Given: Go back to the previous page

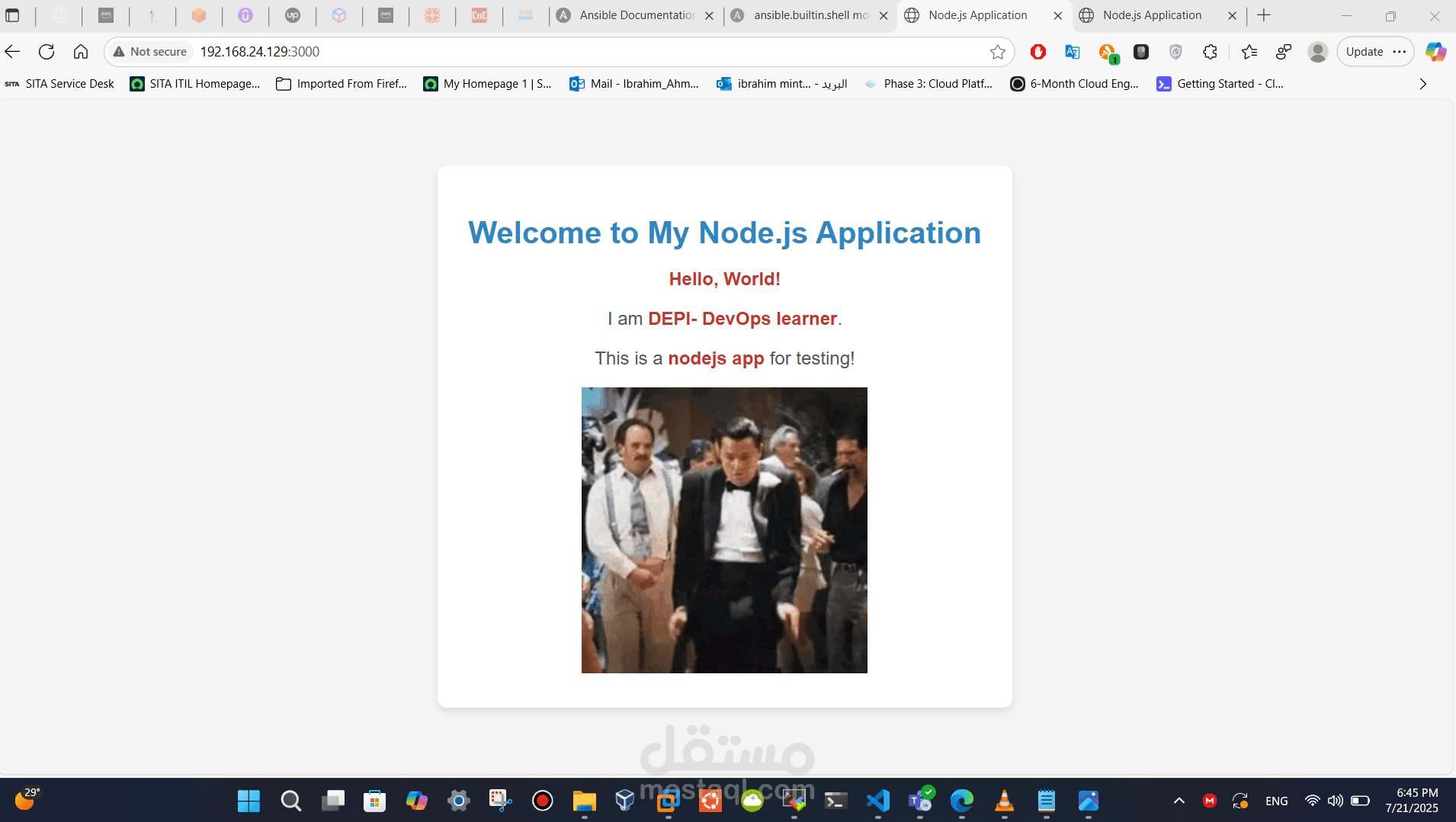Looking at the screenshot, I should pyautogui.click(x=13, y=52).
